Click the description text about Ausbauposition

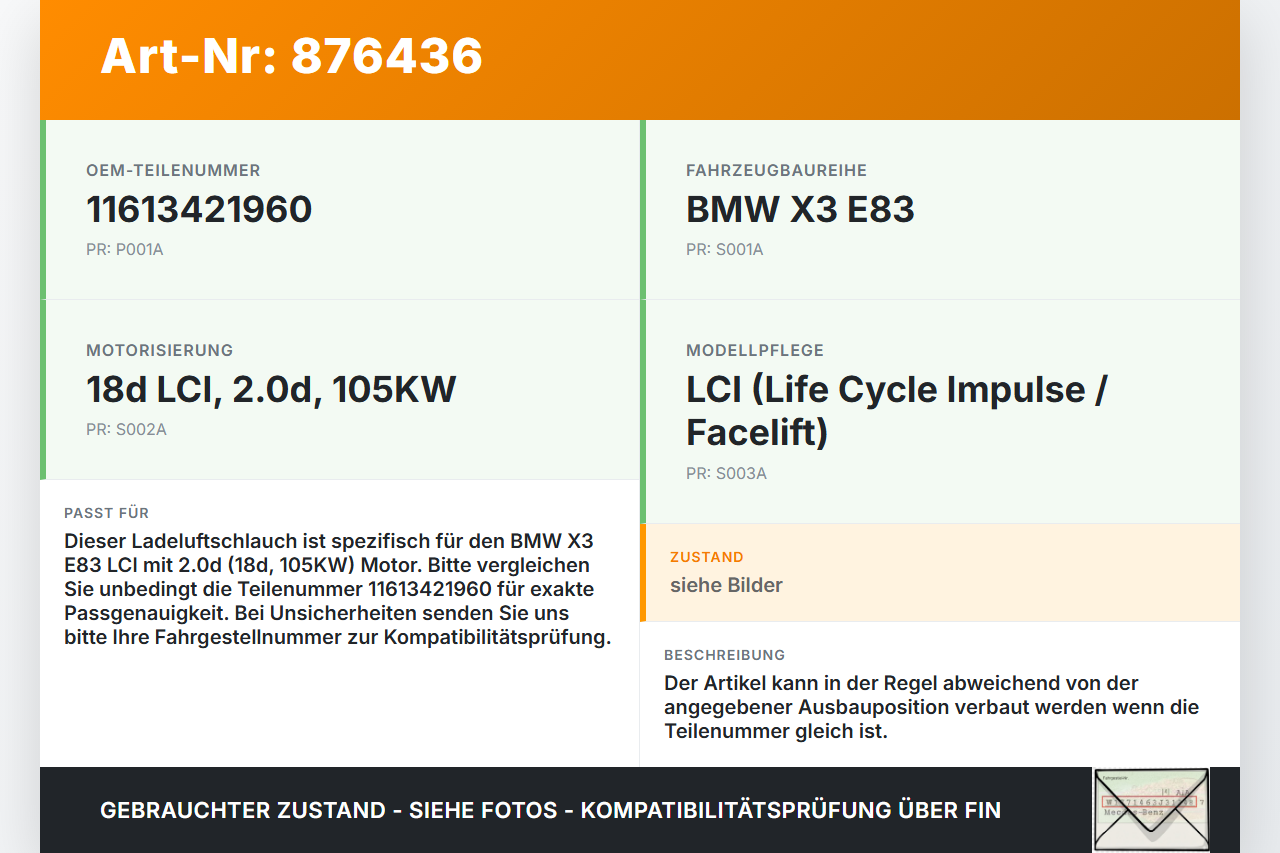click(x=930, y=707)
